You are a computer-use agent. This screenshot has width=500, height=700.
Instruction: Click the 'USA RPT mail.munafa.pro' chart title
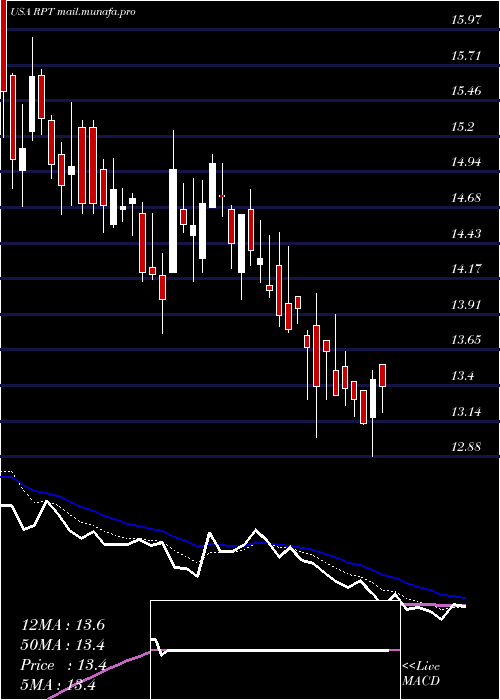[72, 12]
